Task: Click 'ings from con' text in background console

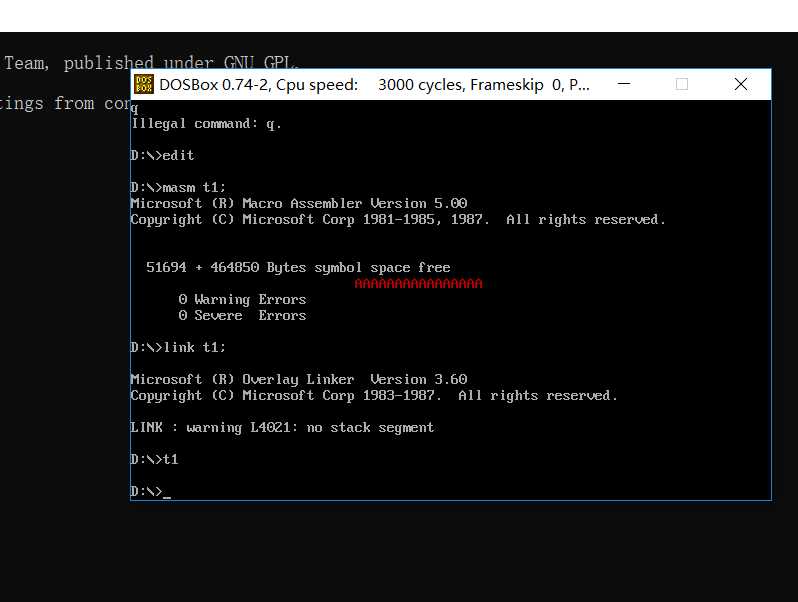Action: coord(65,103)
